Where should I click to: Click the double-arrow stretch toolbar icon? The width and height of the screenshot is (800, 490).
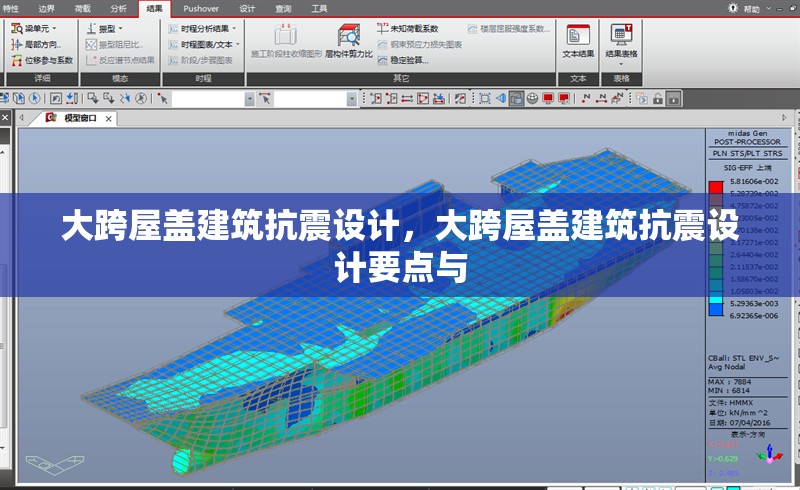tap(407, 99)
